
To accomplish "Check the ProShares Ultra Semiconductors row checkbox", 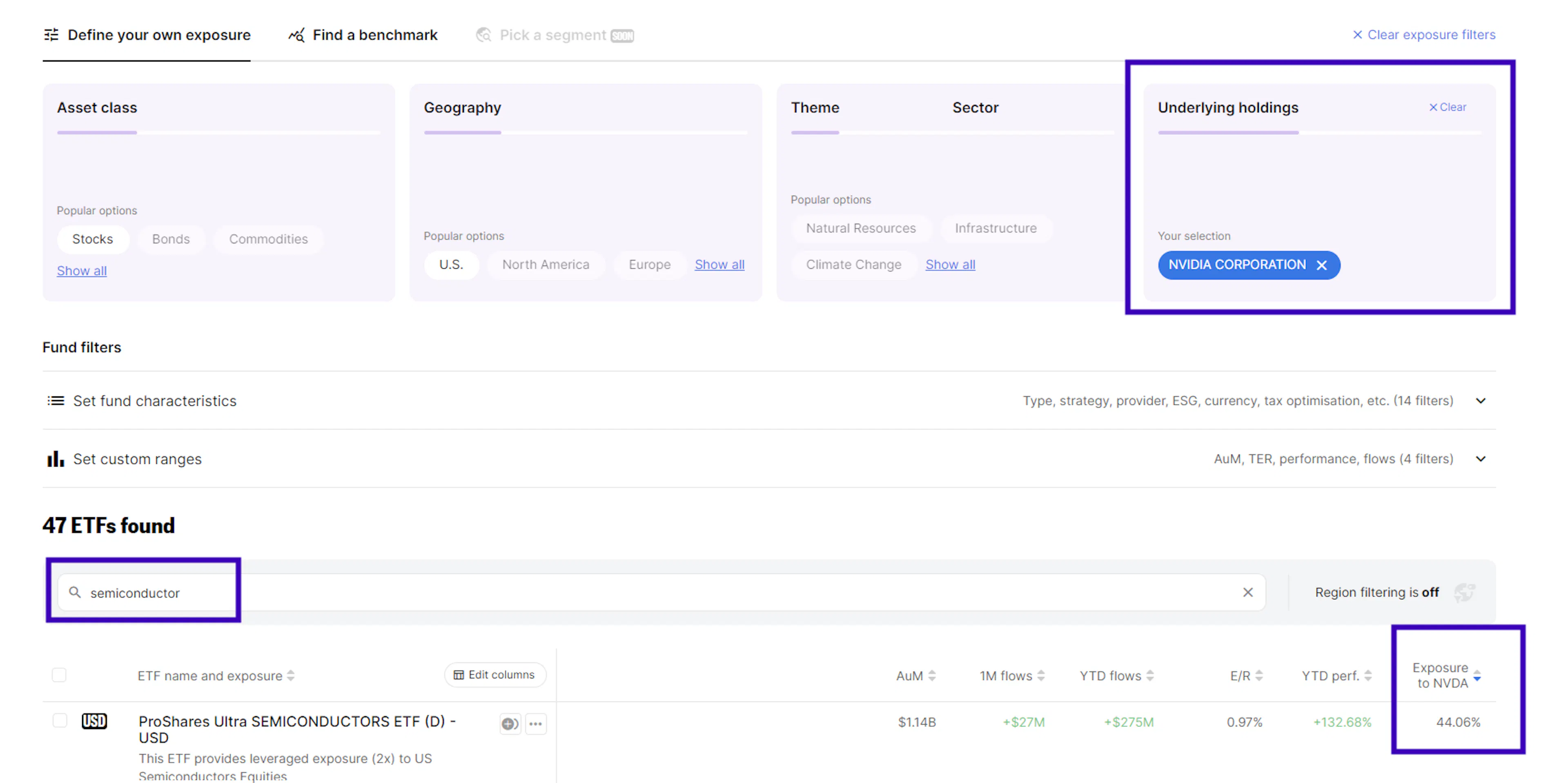I will [60, 721].
